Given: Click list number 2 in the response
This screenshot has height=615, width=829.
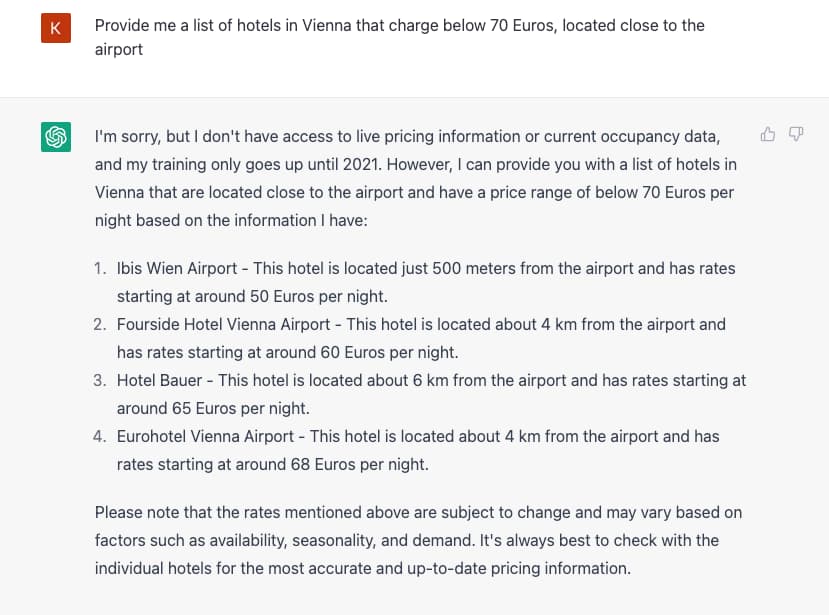Looking at the screenshot, I should [99, 324].
